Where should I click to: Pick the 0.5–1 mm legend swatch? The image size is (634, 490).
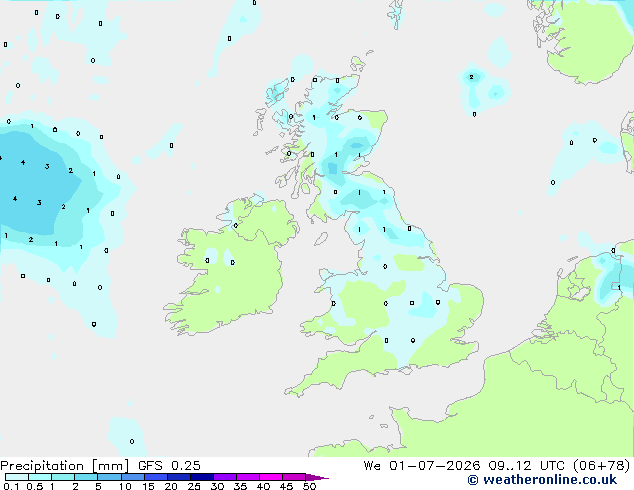(x=40, y=477)
